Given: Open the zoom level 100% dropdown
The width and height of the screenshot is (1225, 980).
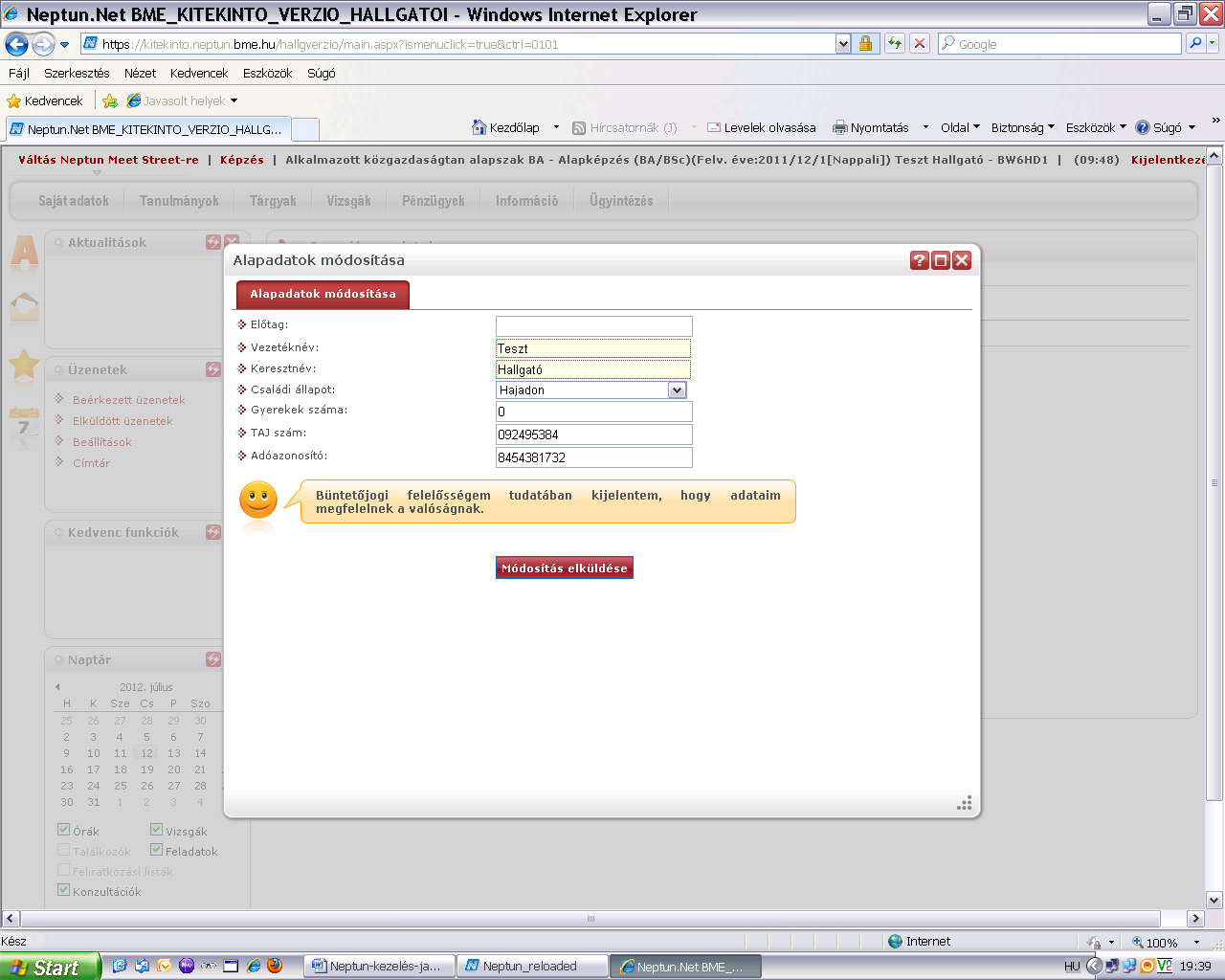Looking at the screenshot, I should point(1196,942).
